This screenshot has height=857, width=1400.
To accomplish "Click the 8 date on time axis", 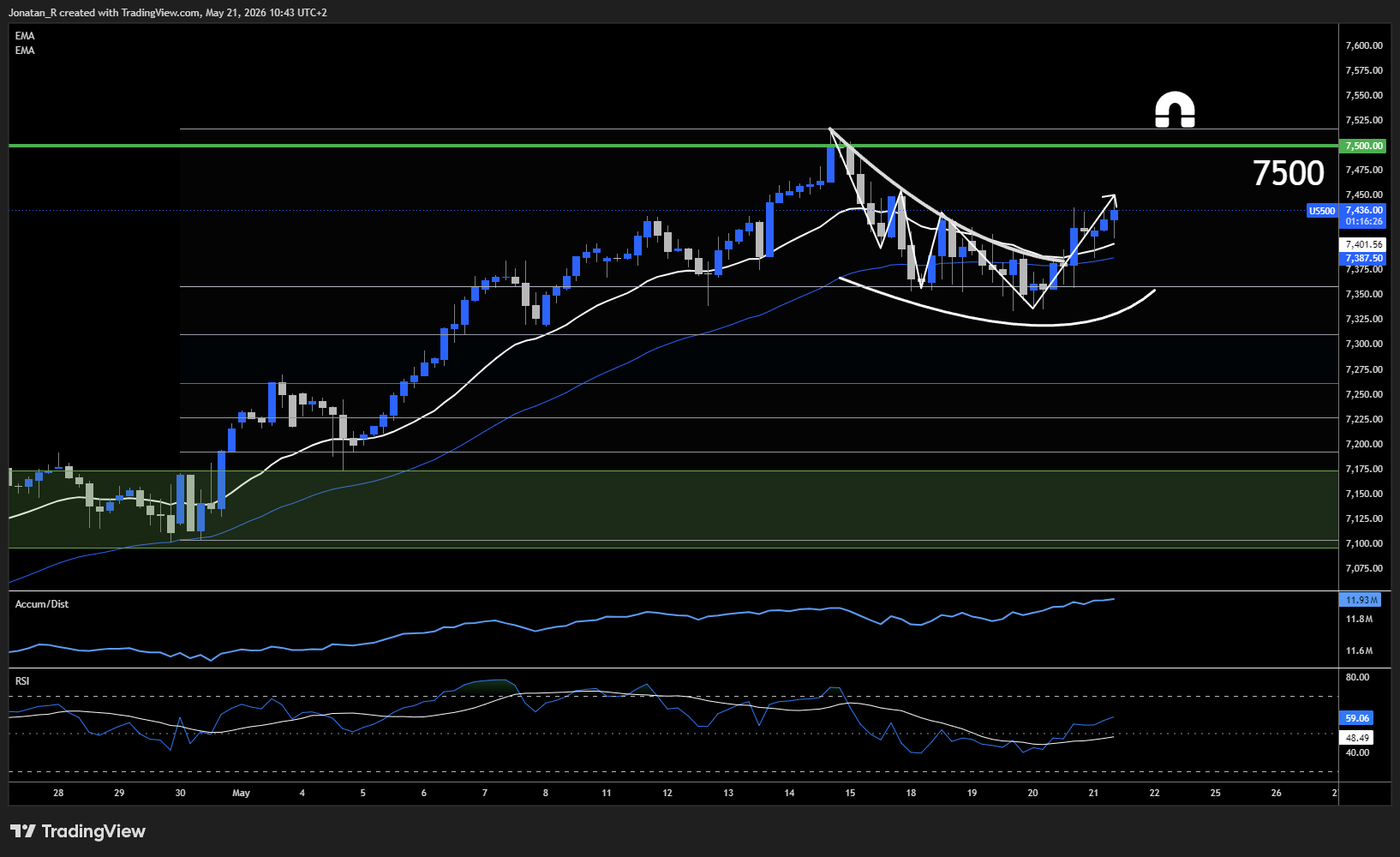I will [x=546, y=793].
